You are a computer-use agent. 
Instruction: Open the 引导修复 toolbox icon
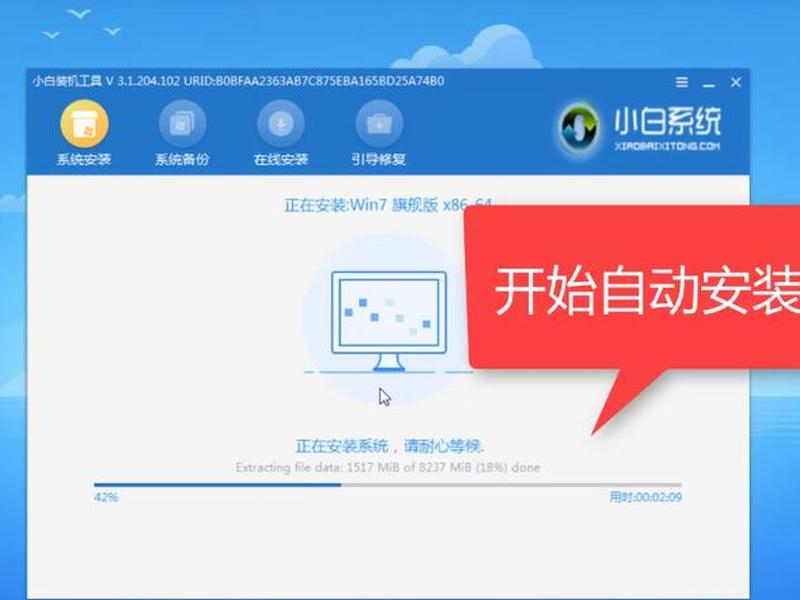point(379,124)
